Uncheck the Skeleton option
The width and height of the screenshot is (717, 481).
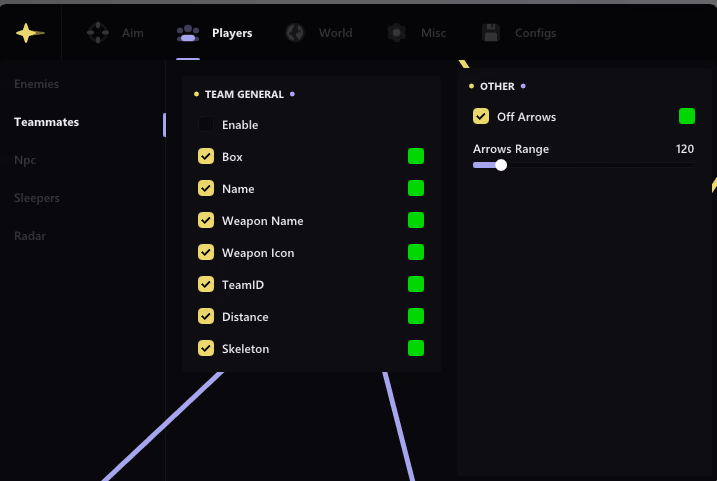click(206, 348)
